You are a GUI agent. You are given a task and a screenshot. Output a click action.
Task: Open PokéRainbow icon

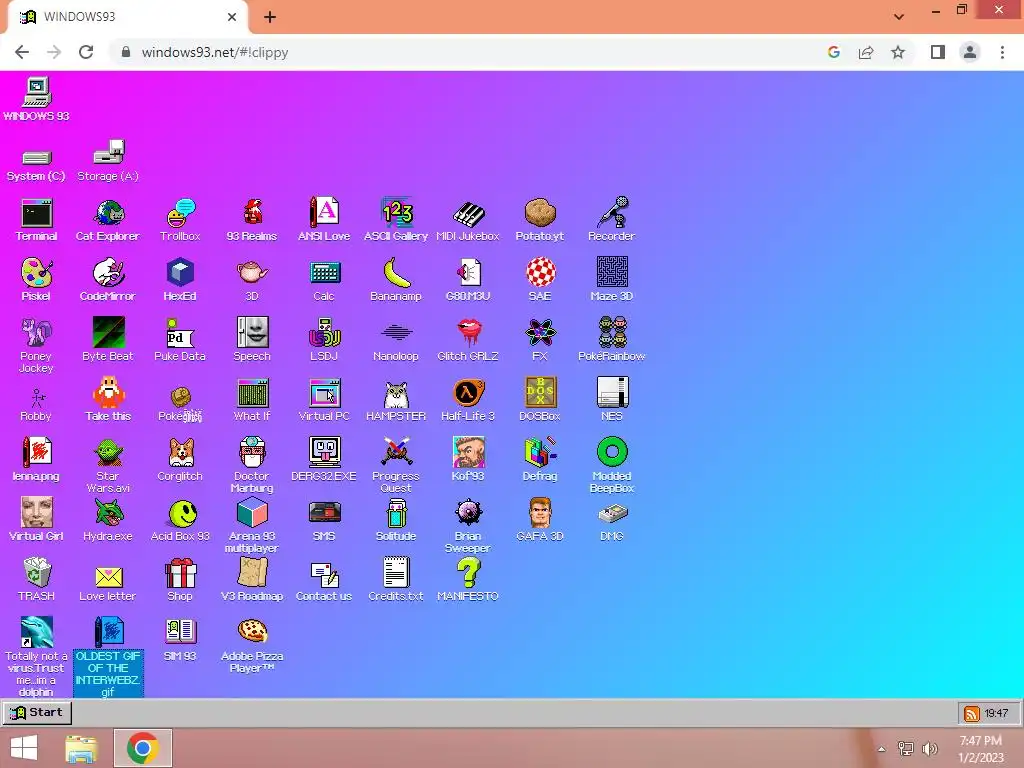click(612, 333)
